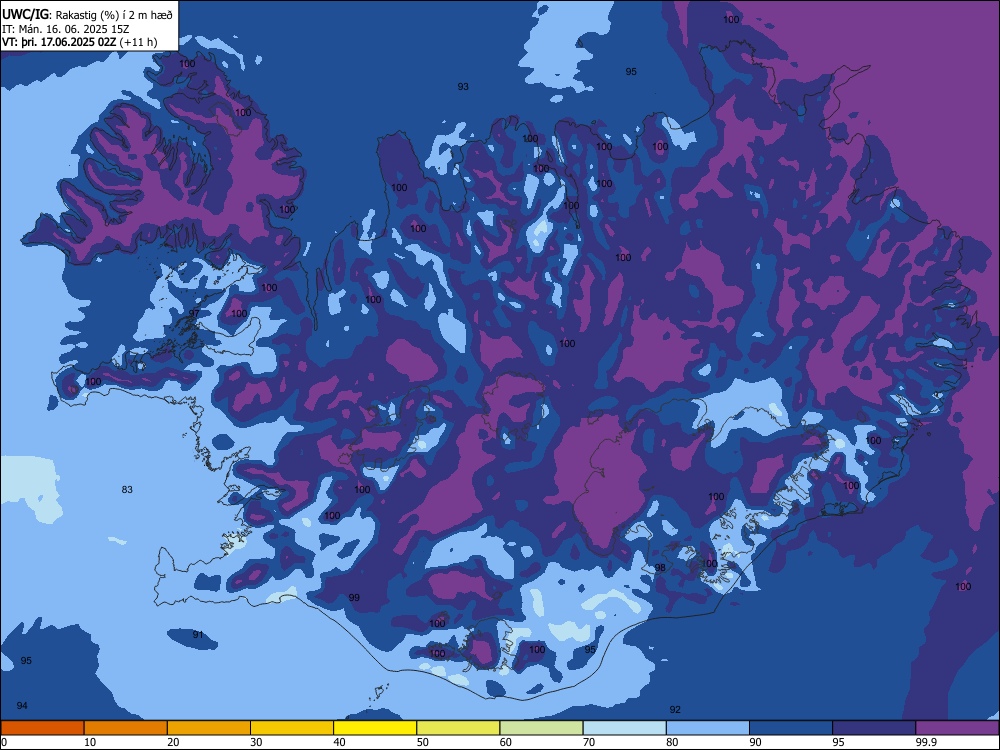Image resolution: width=1000 pixels, height=750 pixels.
Task: Click the 50 tick label on legend
Action: click(422, 742)
